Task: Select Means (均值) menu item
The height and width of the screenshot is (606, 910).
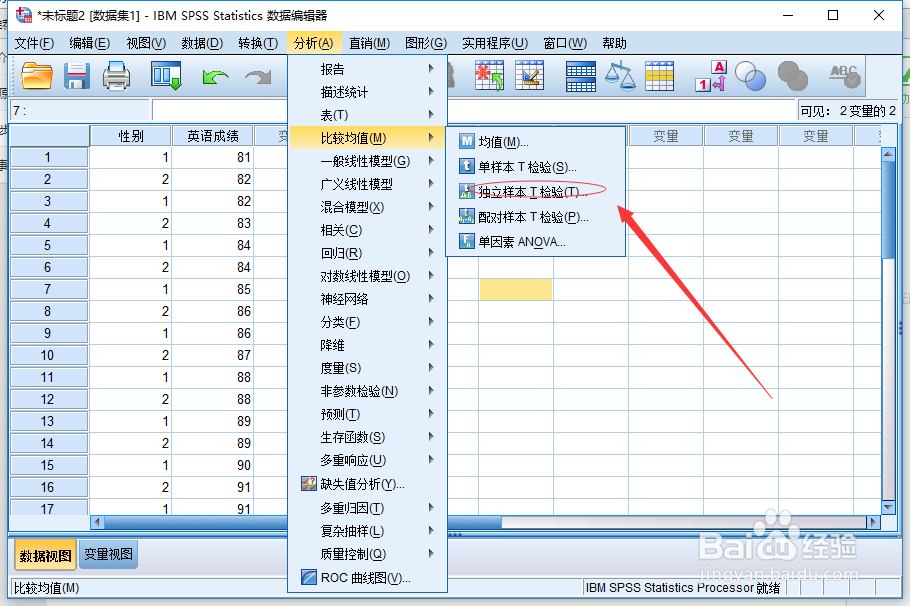Action: [x=536, y=142]
